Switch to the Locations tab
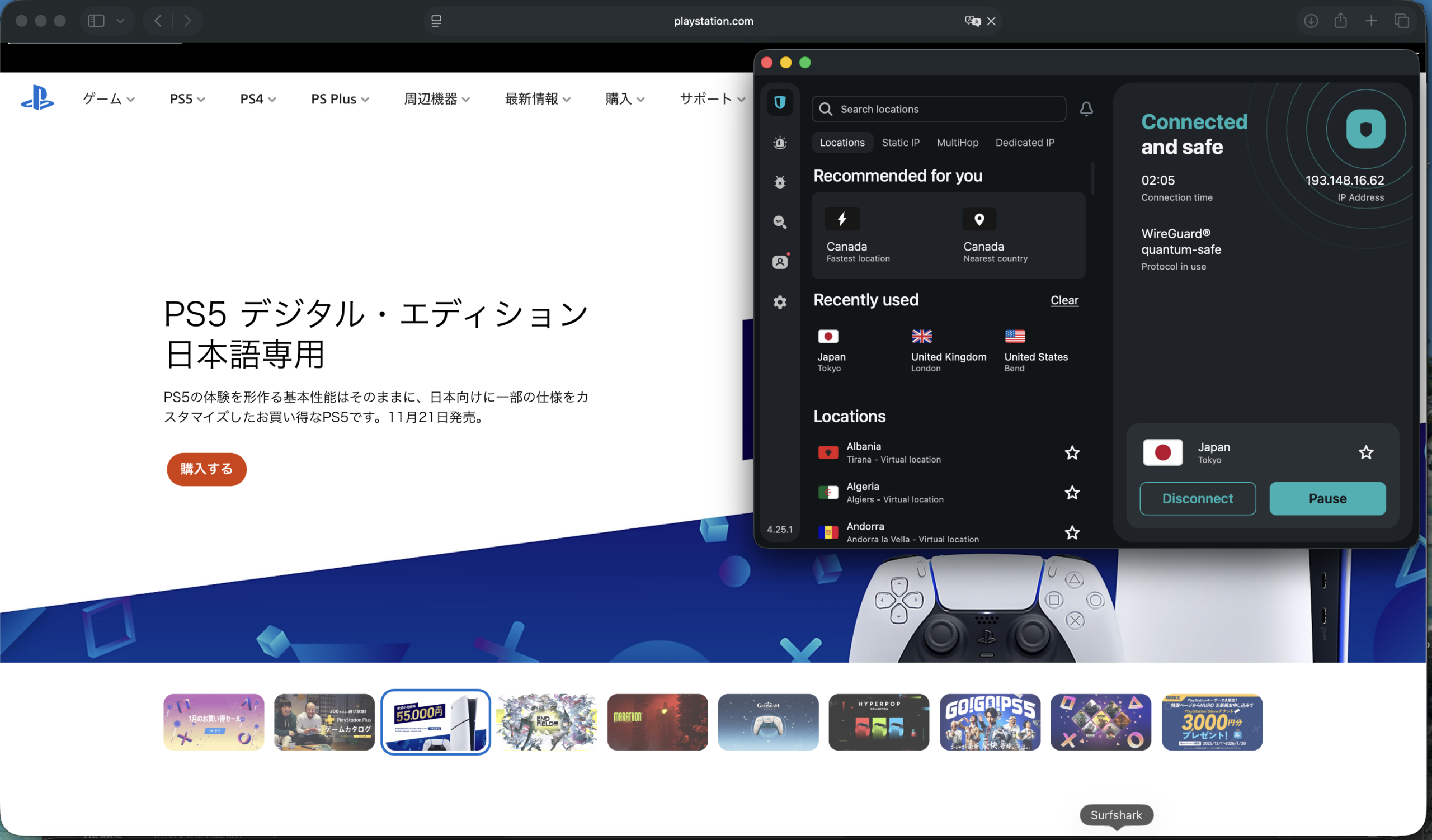Viewport: 1432px width, 840px height. pyautogui.click(x=842, y=143)
